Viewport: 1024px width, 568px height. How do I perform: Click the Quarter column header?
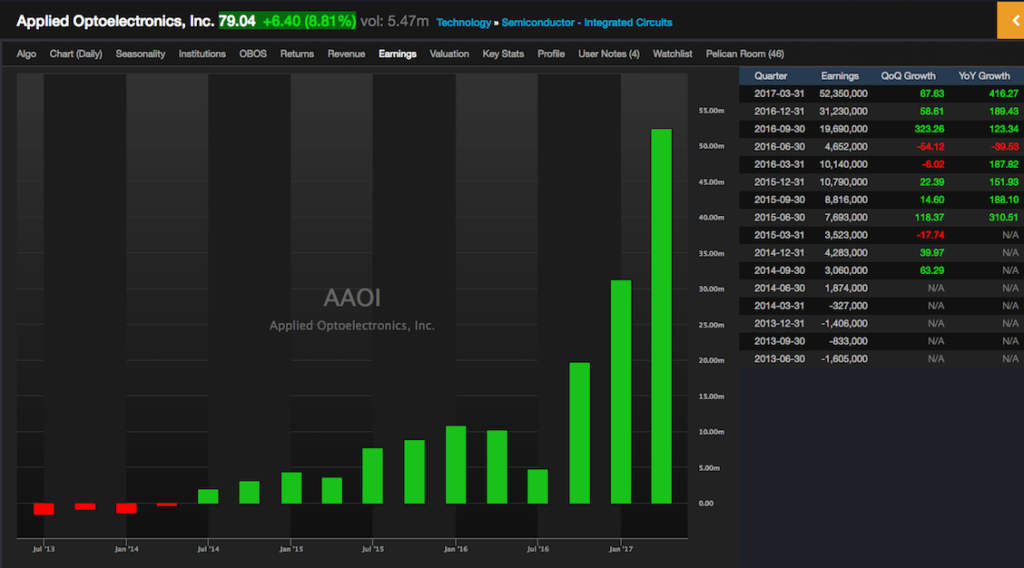[x=771, y=76]
